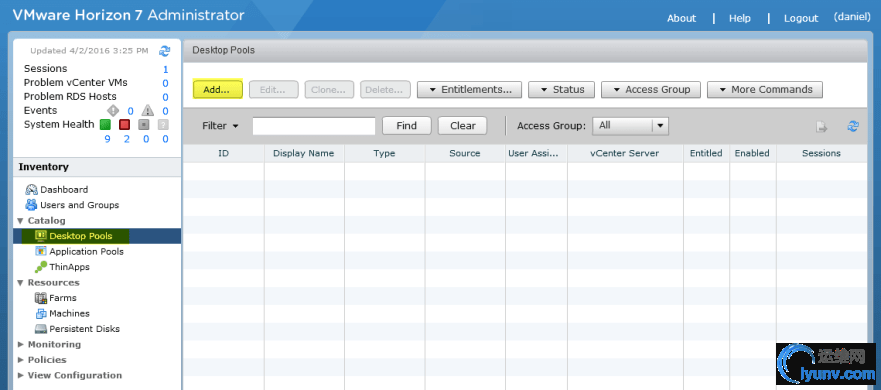881x390 pixels.
Task: Expand the View Configuration section
Action: [x=20, y=375]
